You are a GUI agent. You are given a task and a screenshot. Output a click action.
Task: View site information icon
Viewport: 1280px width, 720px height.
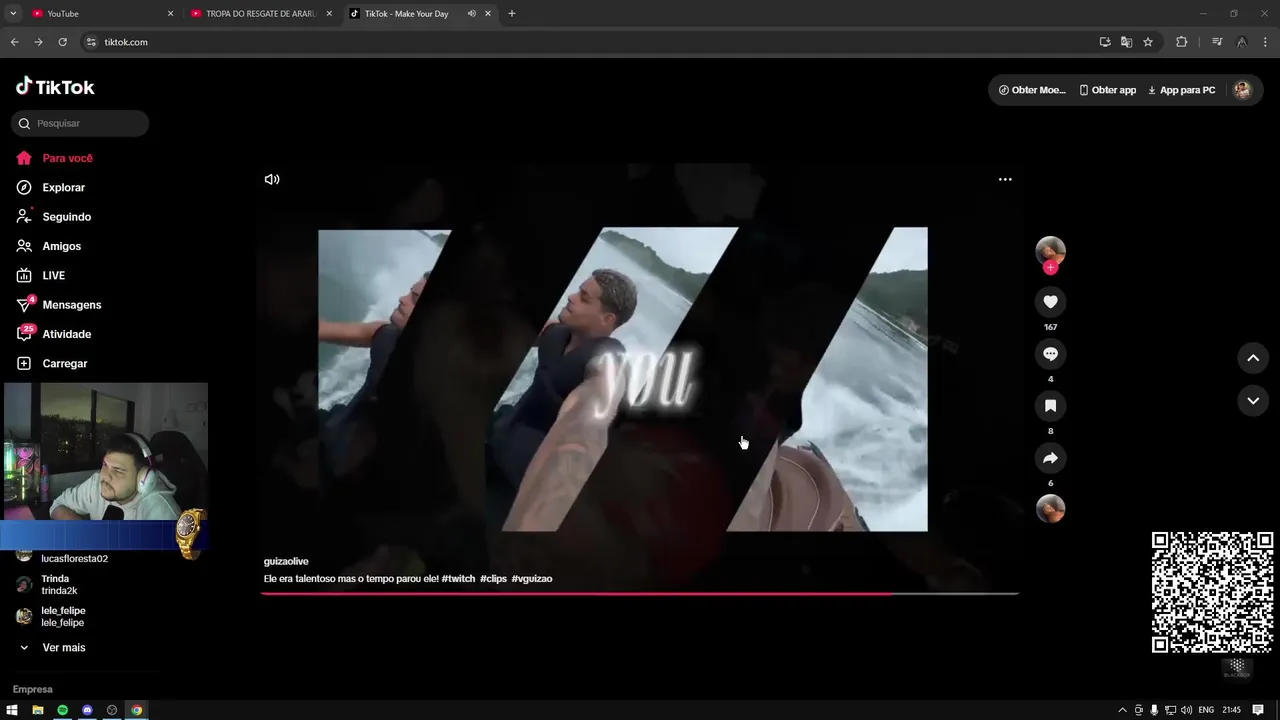click(x=91, y=42)
